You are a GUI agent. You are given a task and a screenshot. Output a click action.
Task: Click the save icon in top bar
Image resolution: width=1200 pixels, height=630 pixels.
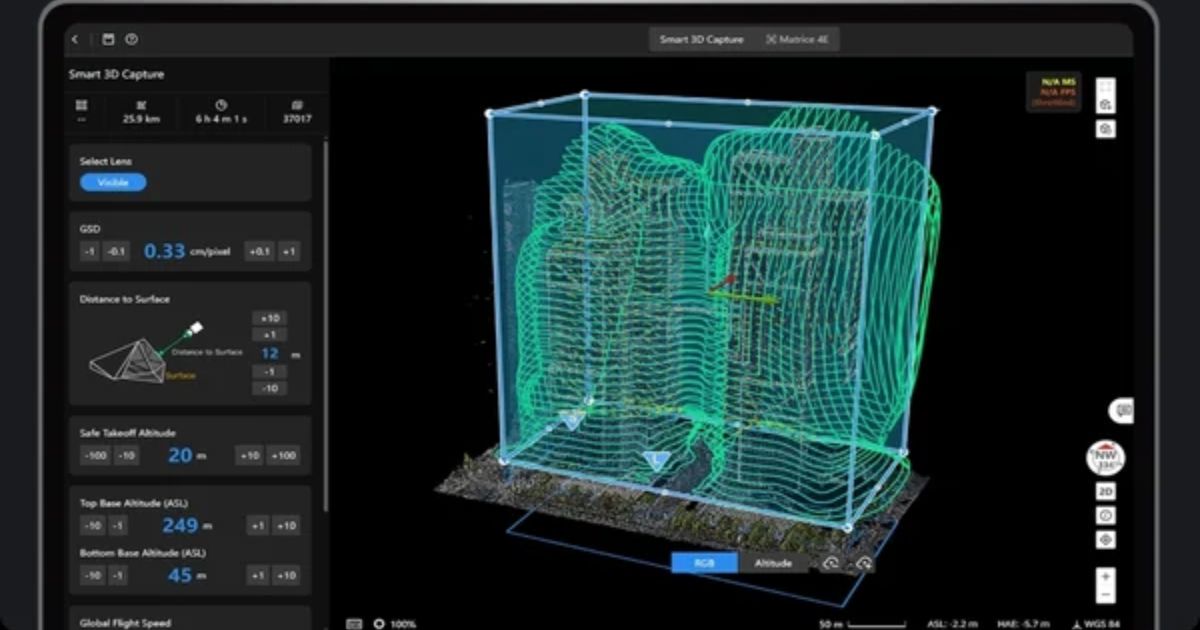coord(108,40)
